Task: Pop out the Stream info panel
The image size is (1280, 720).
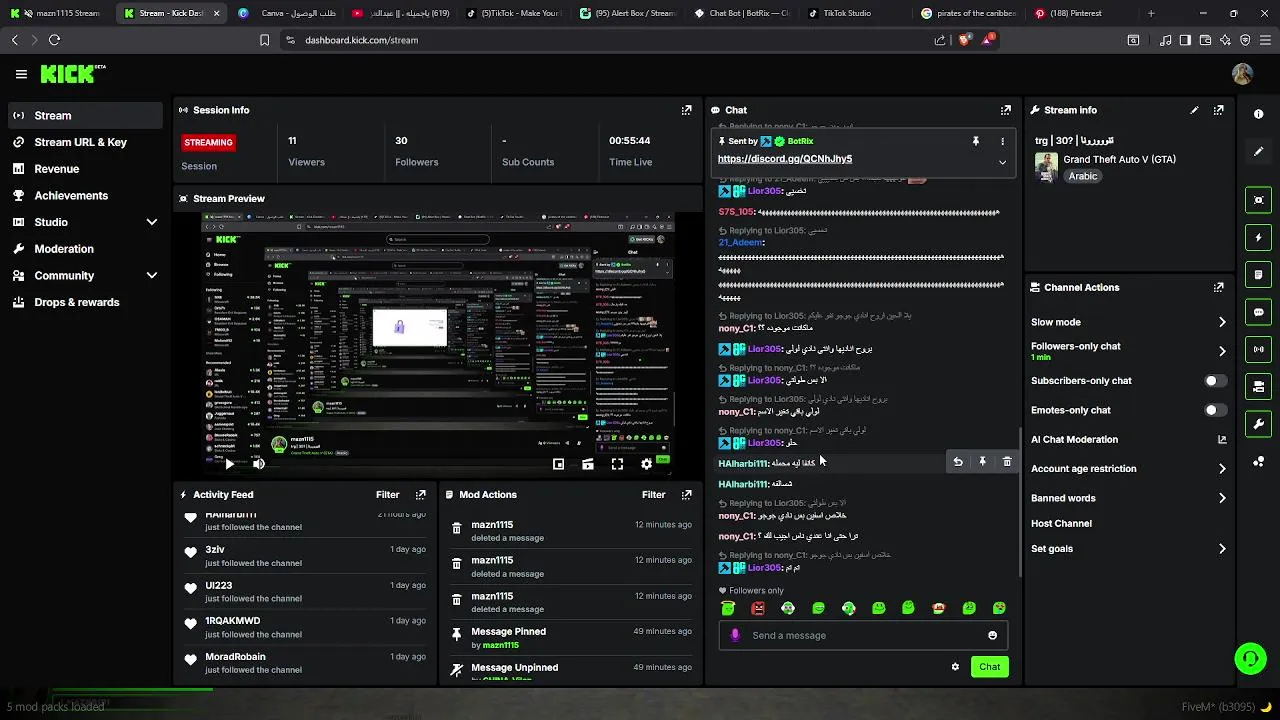Action: click(1218, 110)
